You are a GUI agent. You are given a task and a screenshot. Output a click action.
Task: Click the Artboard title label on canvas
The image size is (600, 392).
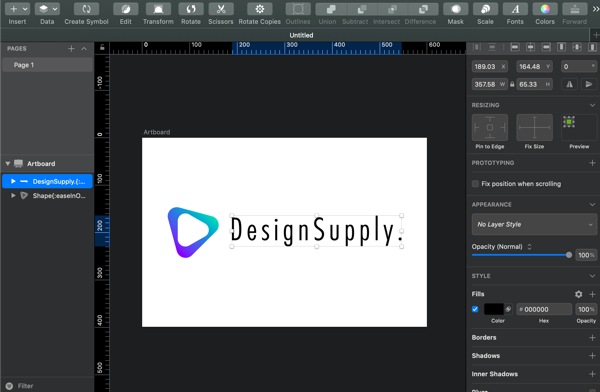(x=157, y=132)
